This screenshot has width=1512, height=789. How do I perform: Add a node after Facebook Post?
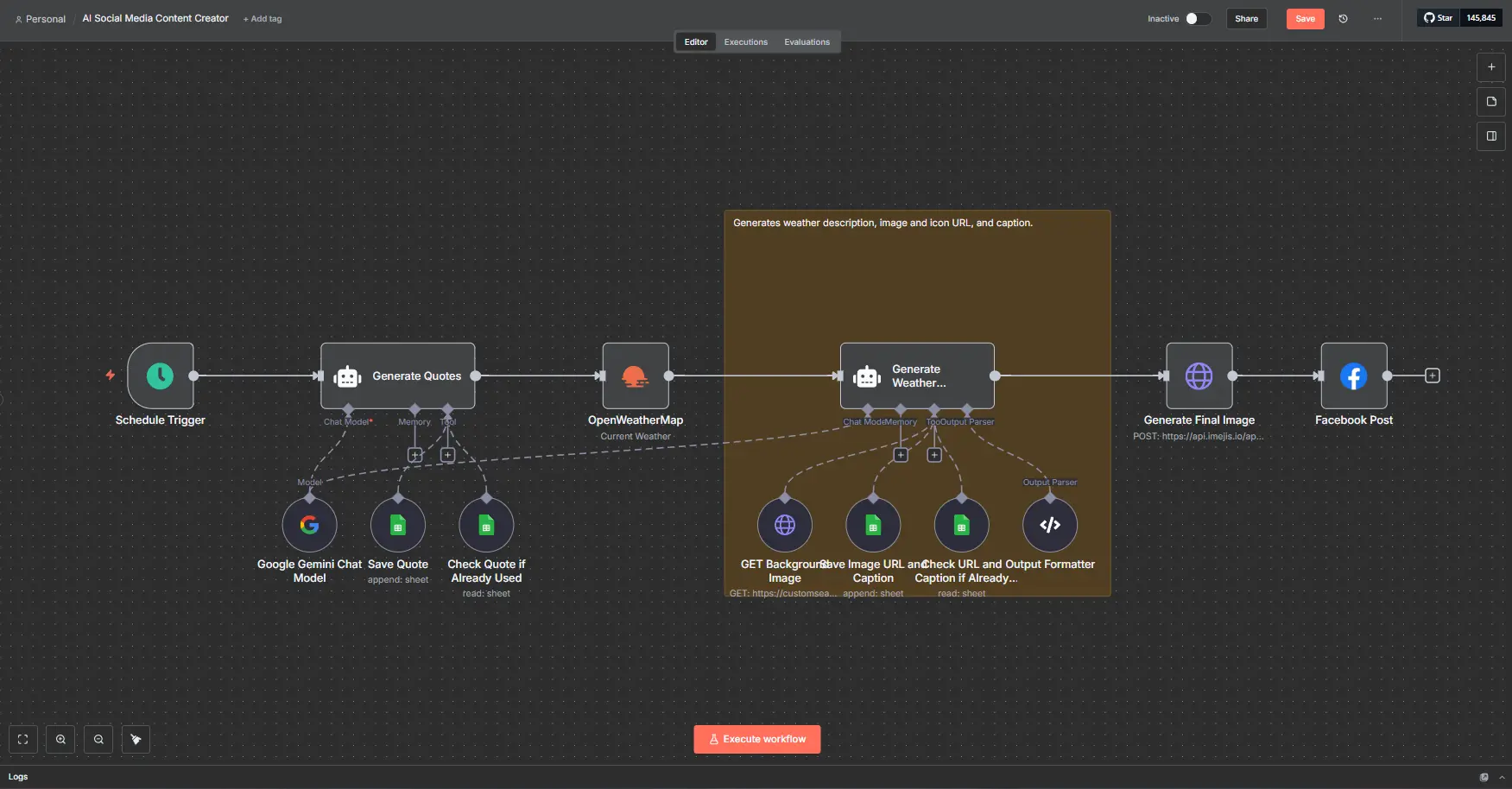1432,376
